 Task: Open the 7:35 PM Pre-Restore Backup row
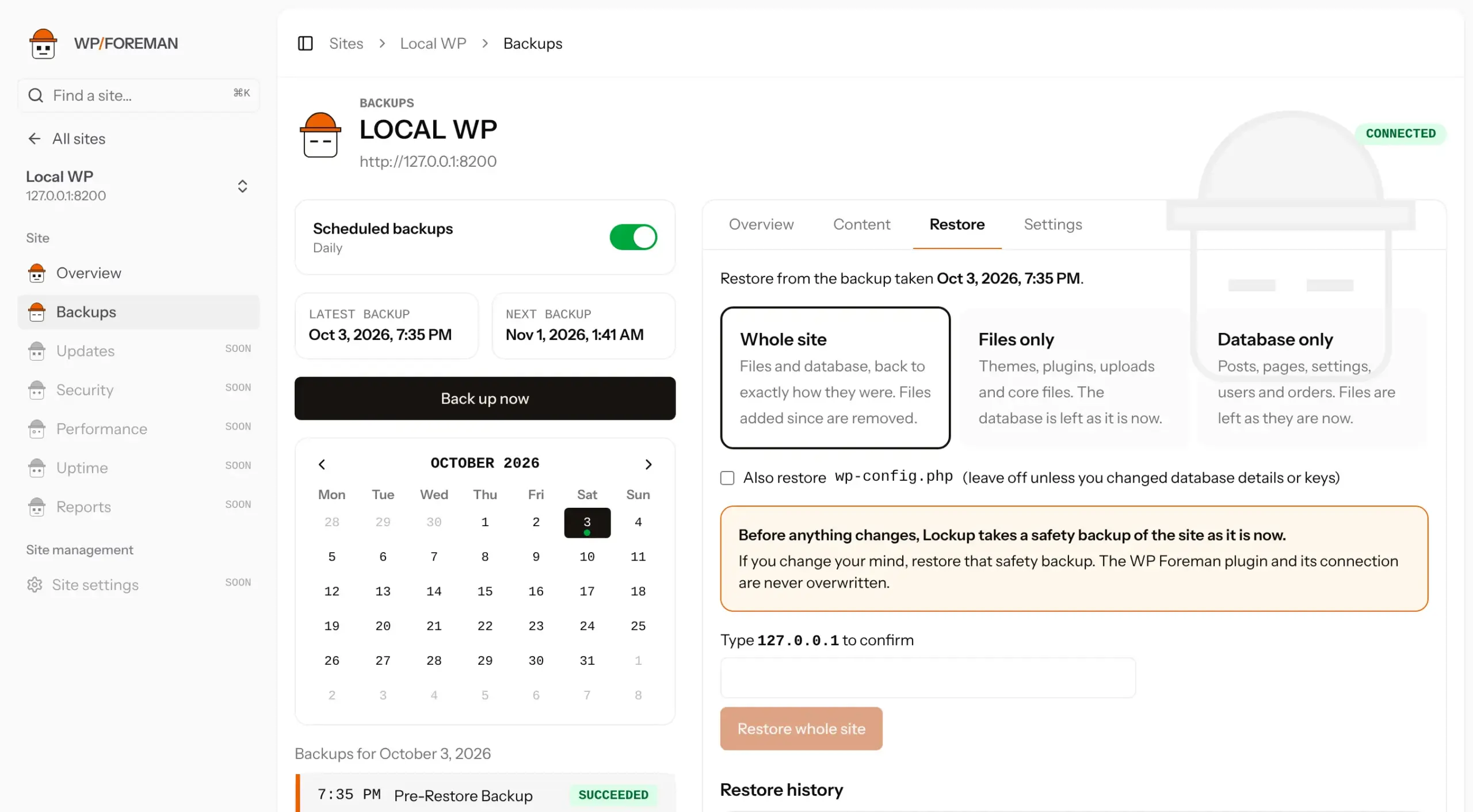tap(486, 794)
